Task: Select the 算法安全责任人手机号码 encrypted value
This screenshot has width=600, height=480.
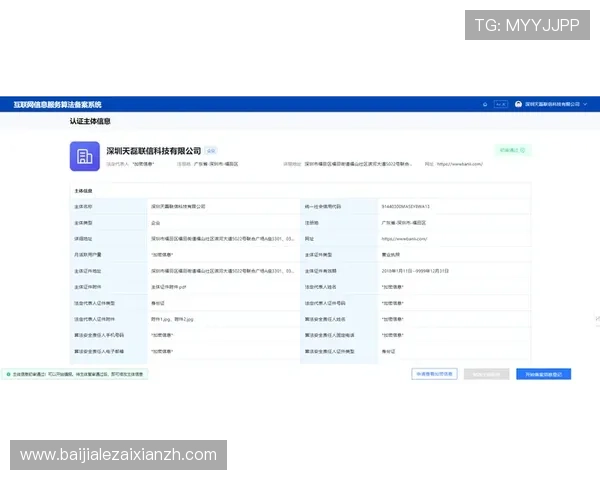Action: click(x=162, y=335)
